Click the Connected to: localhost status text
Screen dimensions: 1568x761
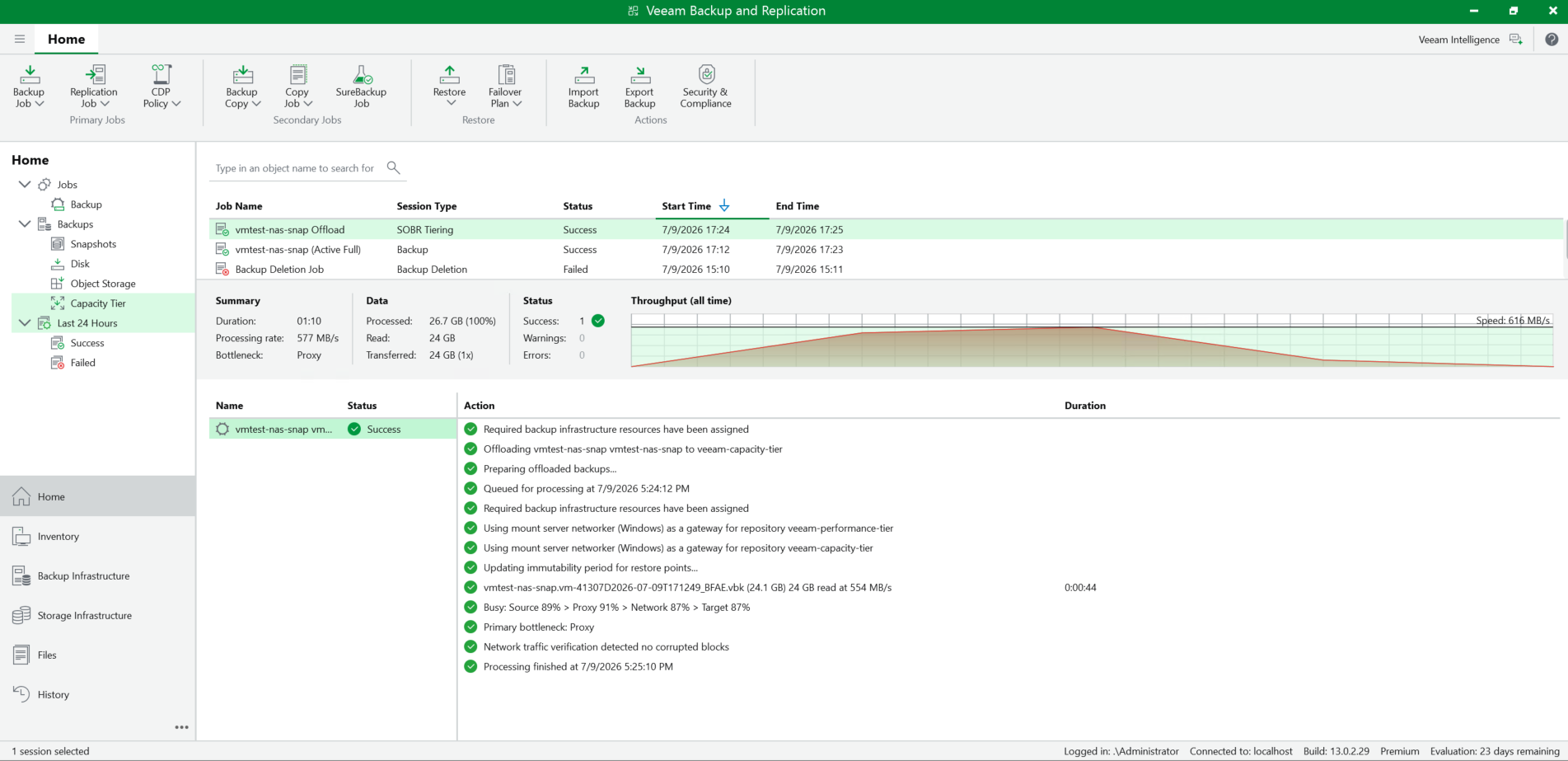(1241, 751)
